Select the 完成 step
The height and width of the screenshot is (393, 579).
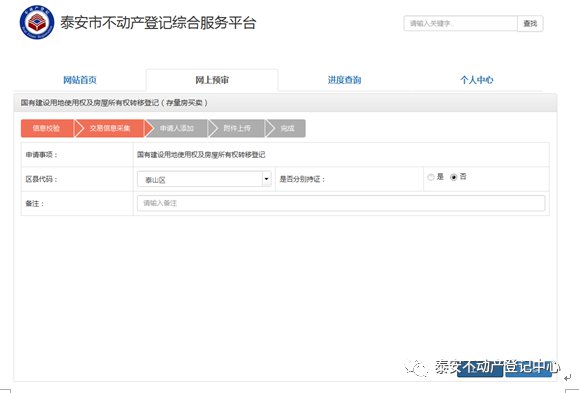287,128
